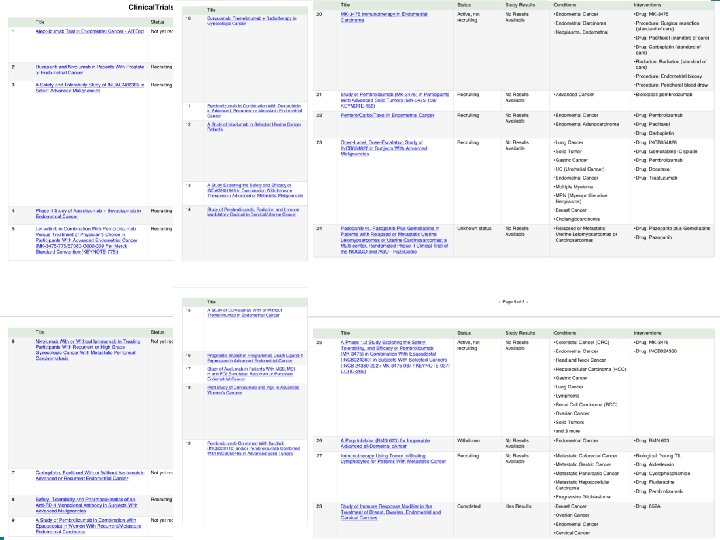Open trial 7 Carboplatin, Paclitaxel With or Without link
The height and width of the screenshot is (540, 720).
(x=90, y=475)
